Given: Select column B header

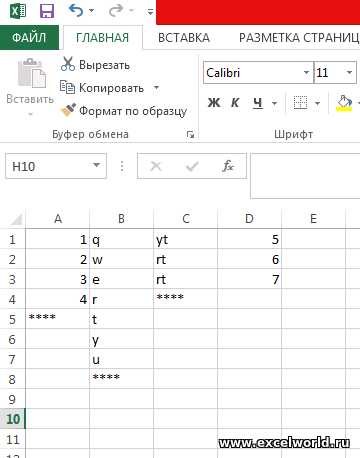Looking at the screenshot, I should click(x=122, y=219).
